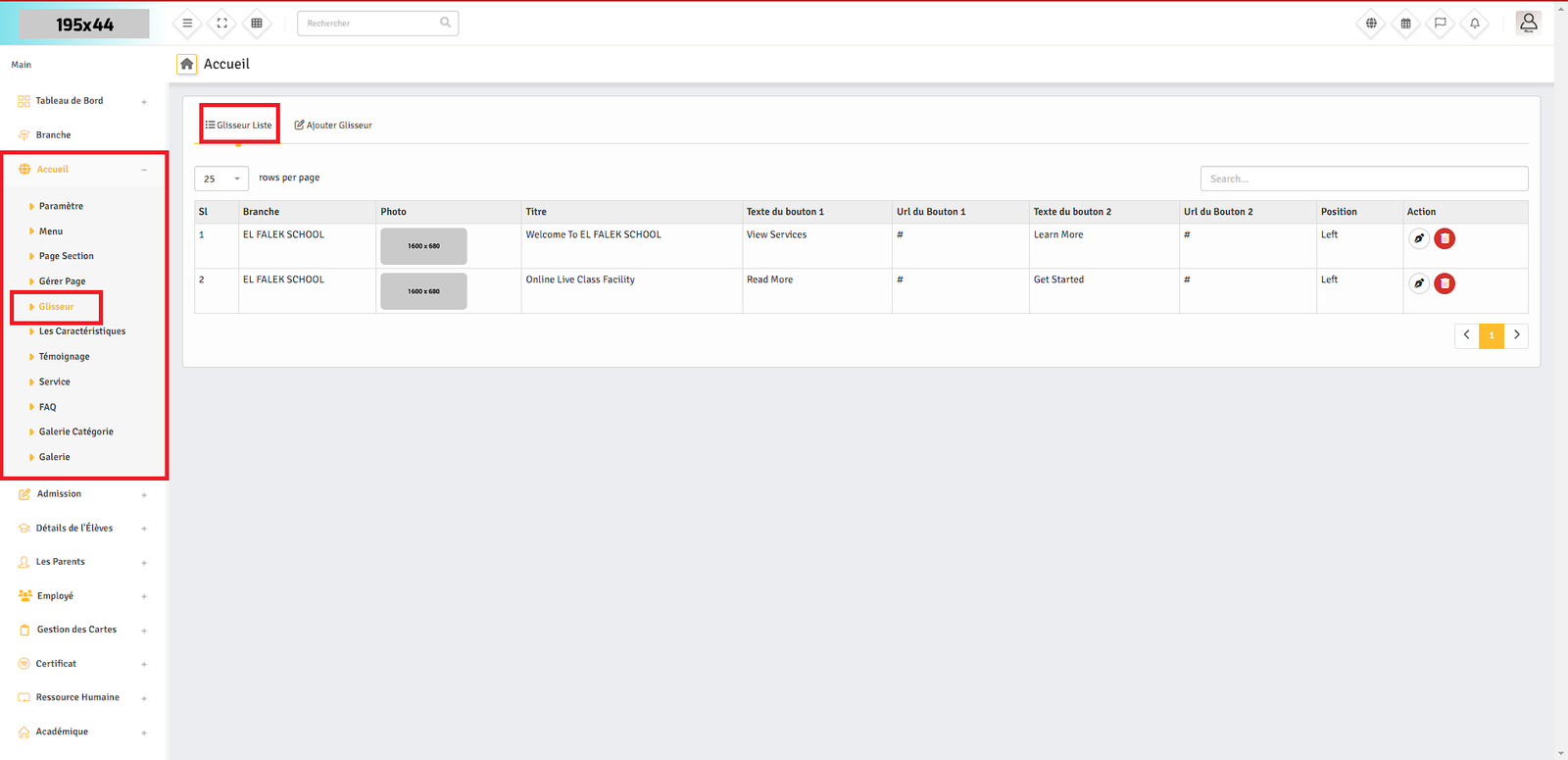Viewport: 1568px width, 760px height.
Task: Click the table Search input field
Action: coord(1363,178)
